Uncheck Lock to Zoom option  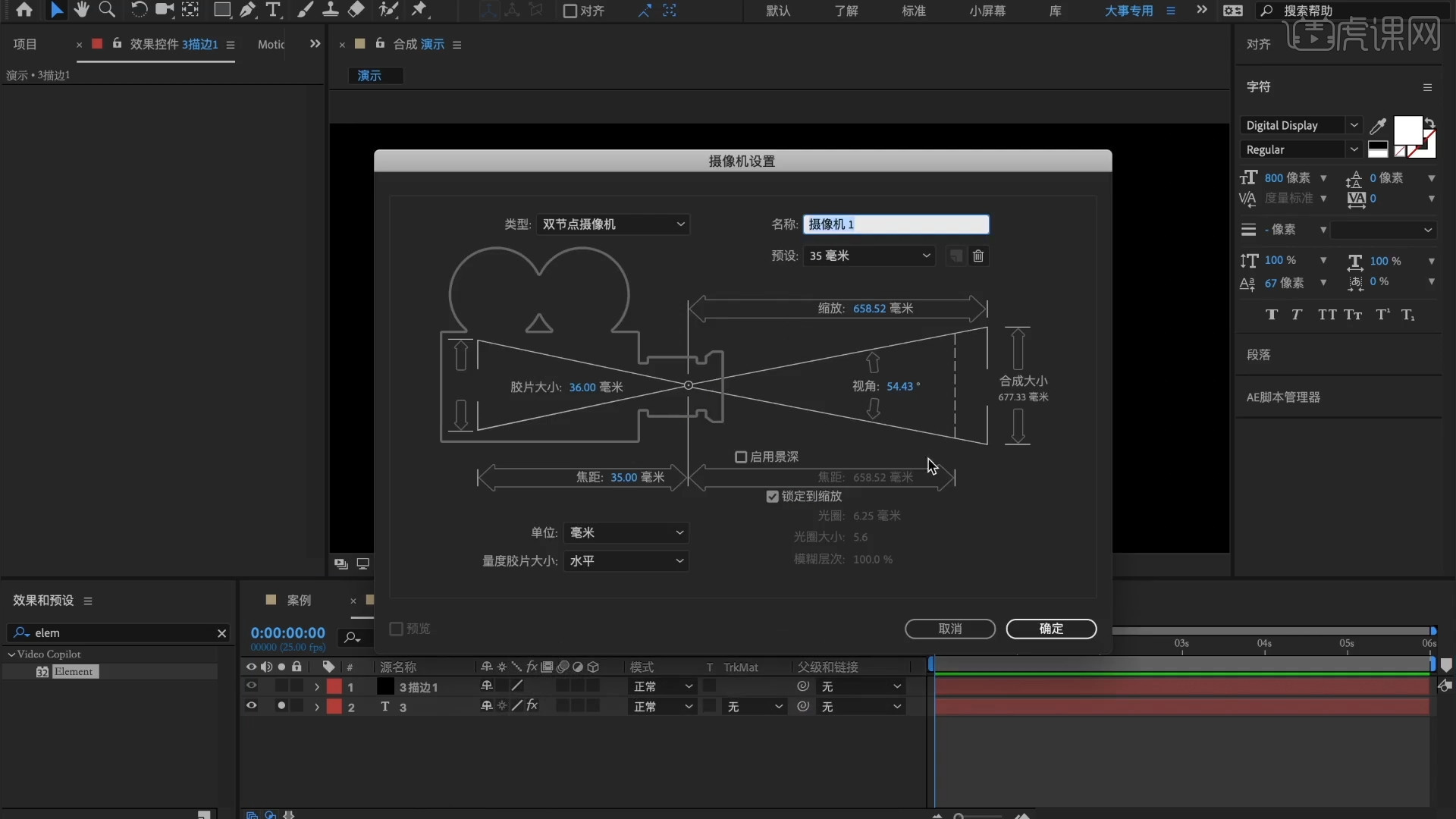coord(772,497)
